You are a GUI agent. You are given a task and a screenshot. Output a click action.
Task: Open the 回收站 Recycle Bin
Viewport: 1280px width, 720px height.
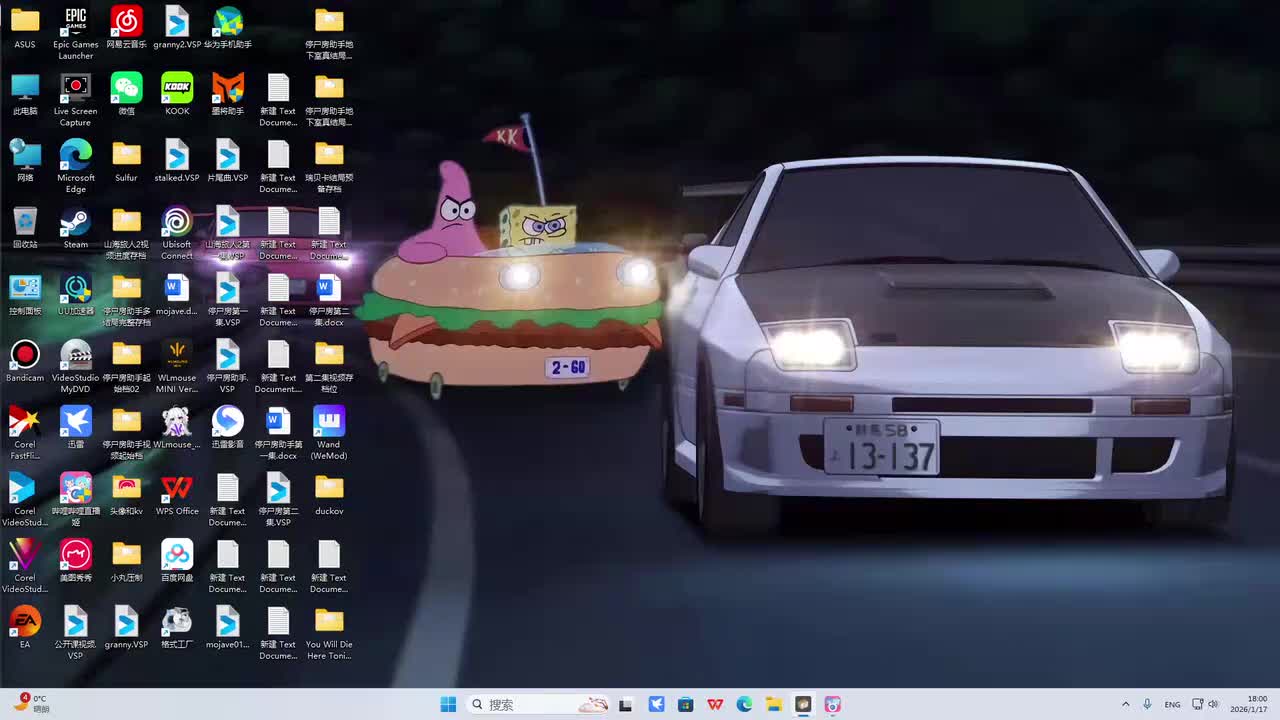pos(25,228)
